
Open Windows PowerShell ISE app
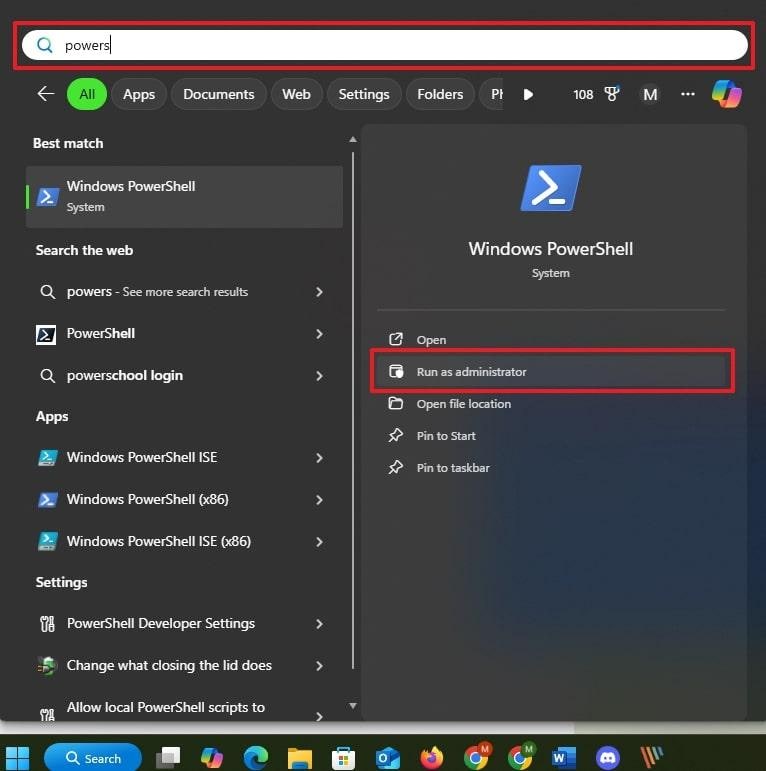tap(142, 458)
